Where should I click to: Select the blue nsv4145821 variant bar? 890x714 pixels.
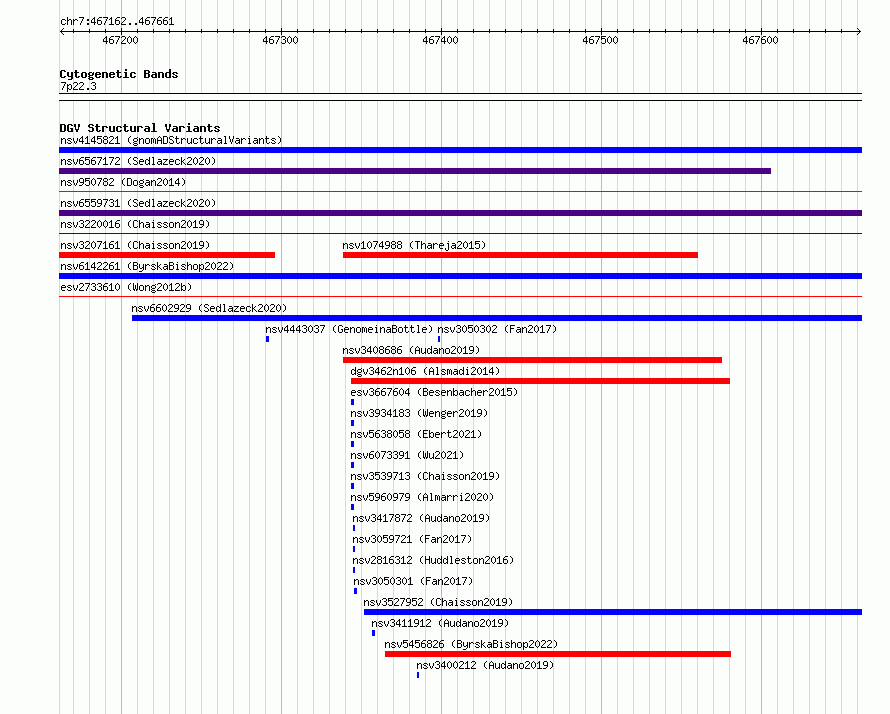point(460,150)
